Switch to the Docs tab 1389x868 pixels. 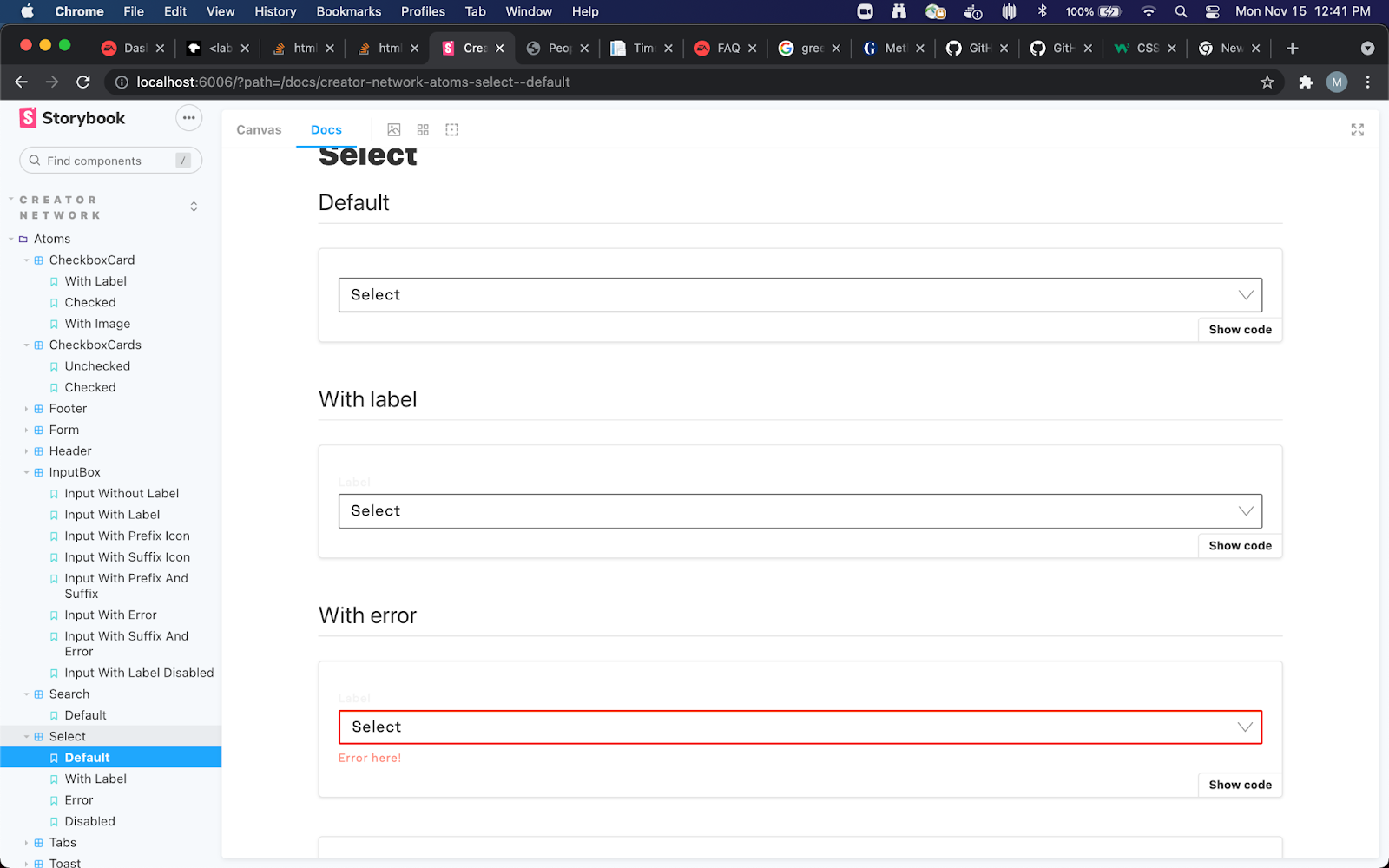[x=326, y=129]
